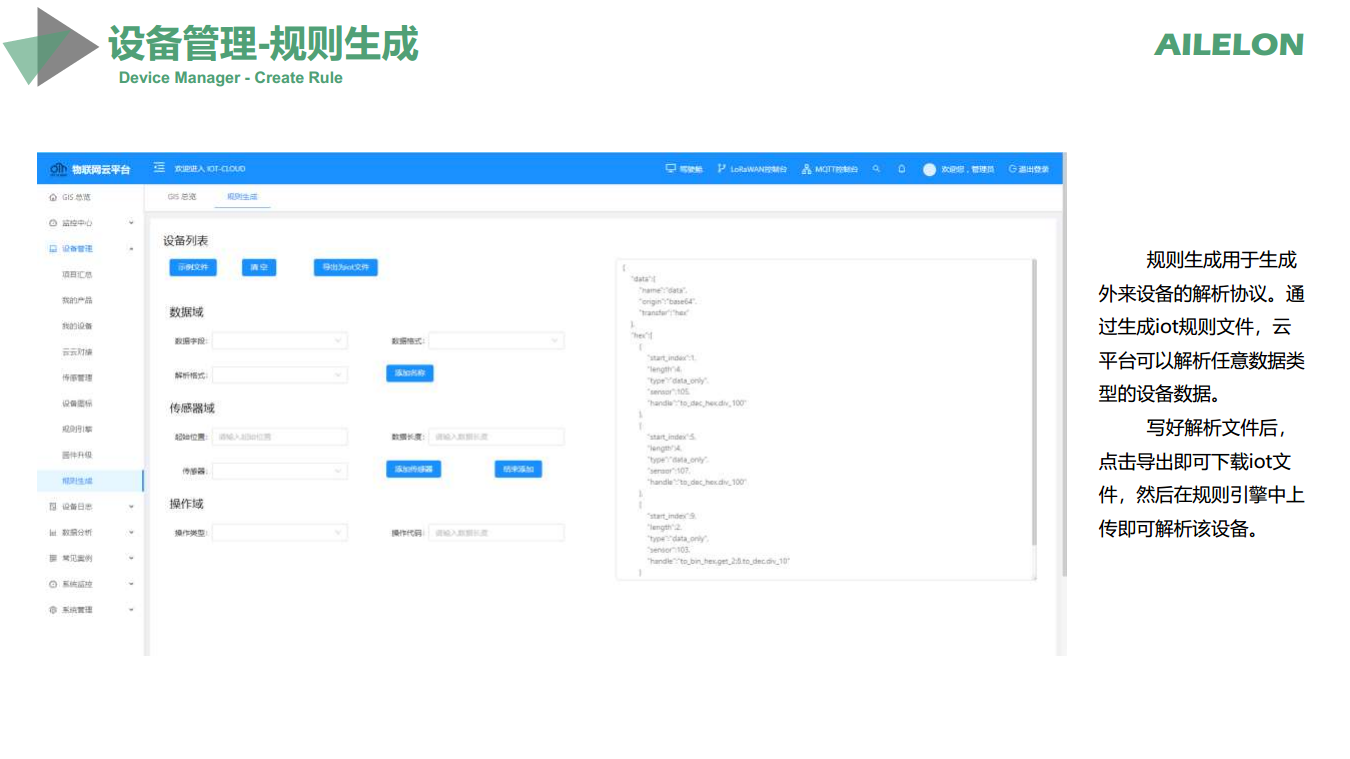Open the 解析格式 dropdown
The image size is (1350, 759).
coord(280,375)
